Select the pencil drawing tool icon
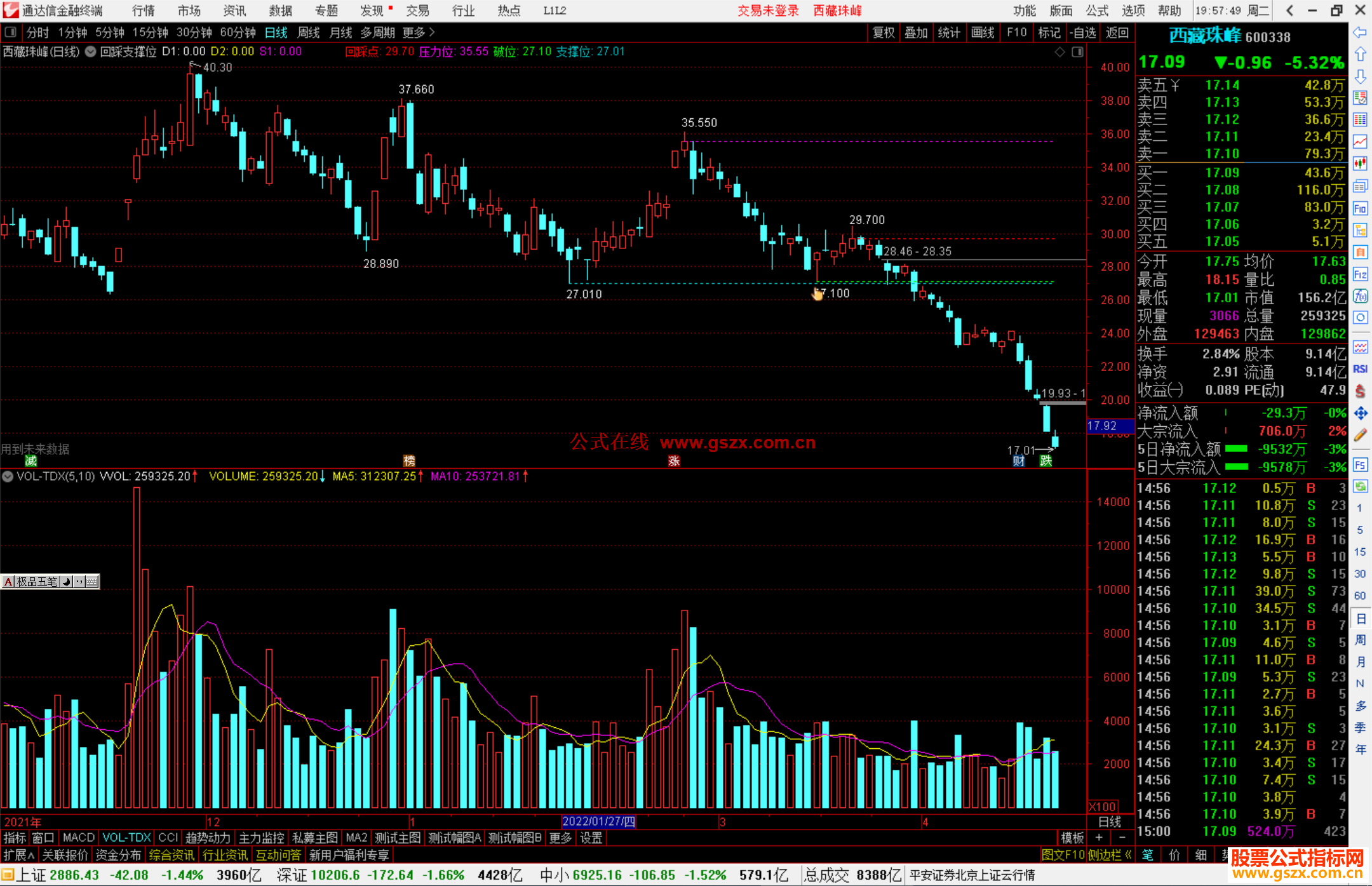The width and height of the screenshot is (1372, 886). [x=1360, y=435]
